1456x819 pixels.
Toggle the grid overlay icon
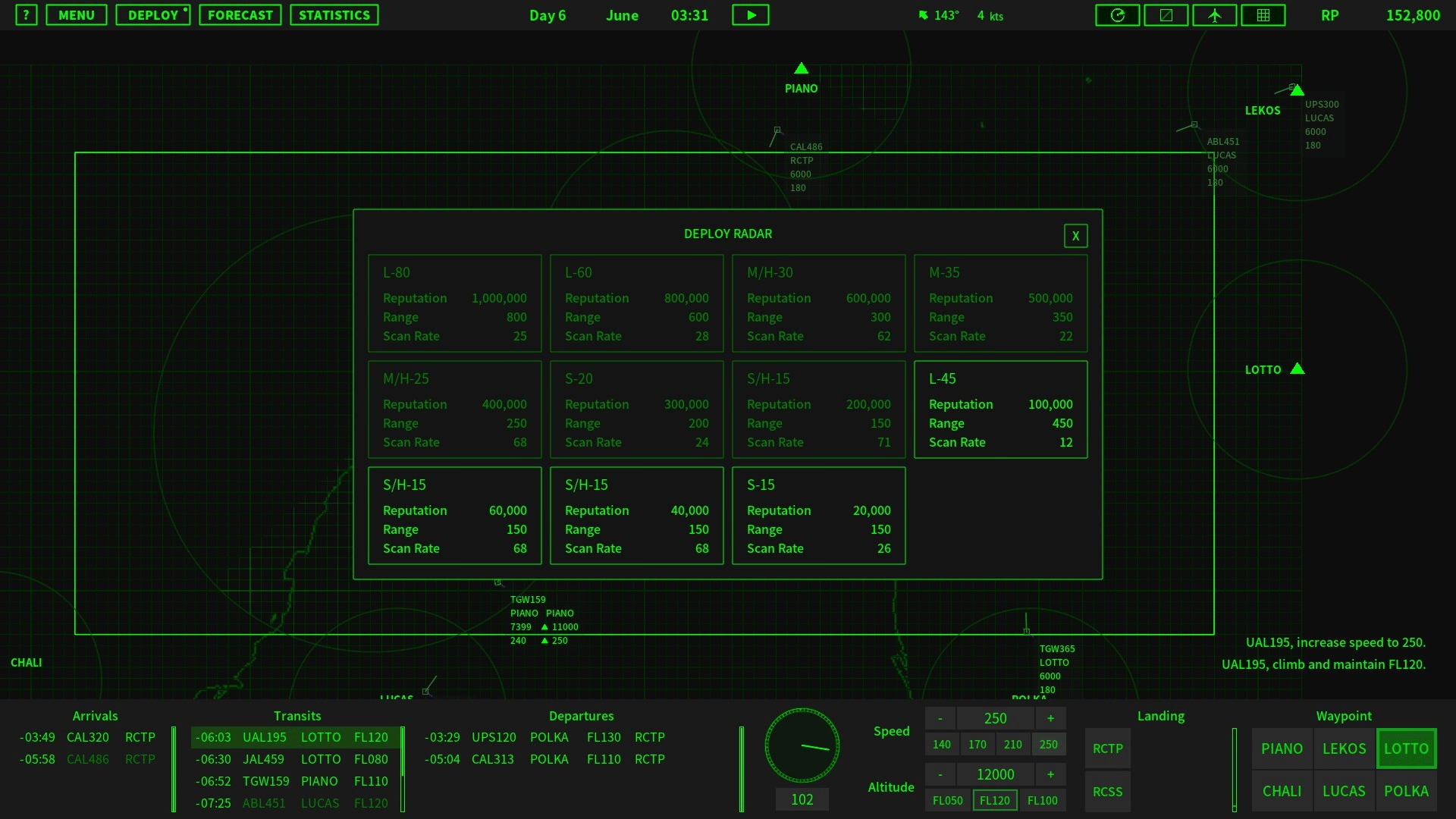[x=1263, y=15]
